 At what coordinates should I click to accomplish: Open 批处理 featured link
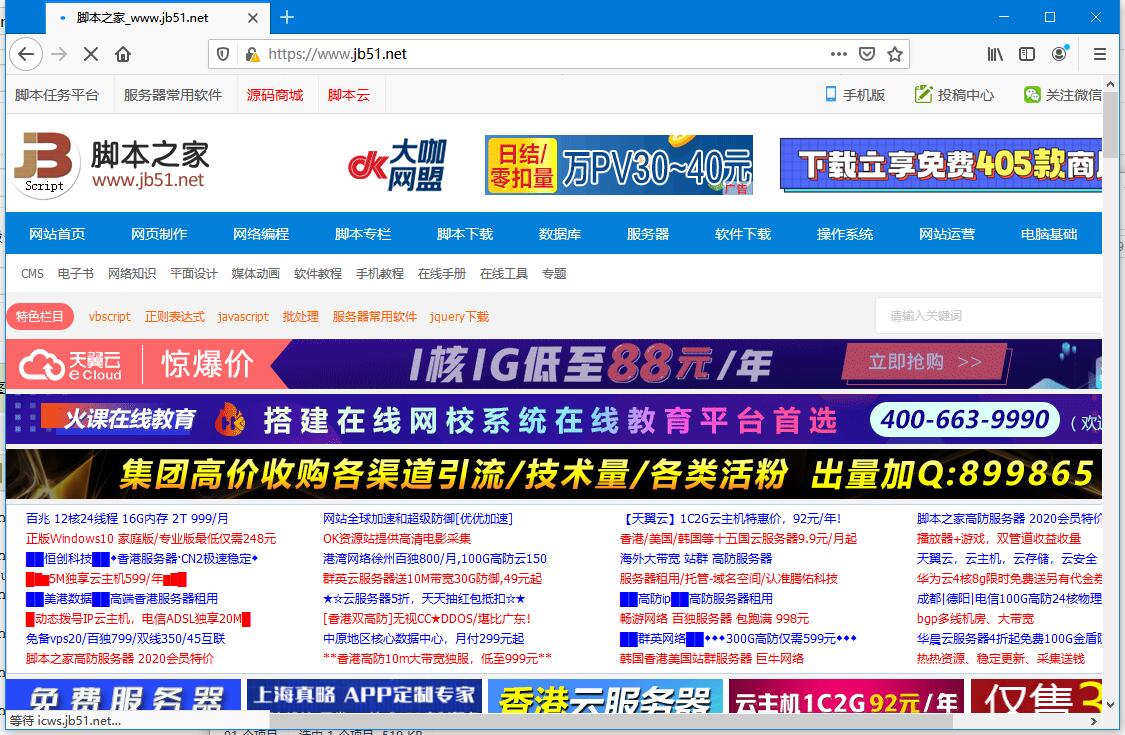point(301,317)
